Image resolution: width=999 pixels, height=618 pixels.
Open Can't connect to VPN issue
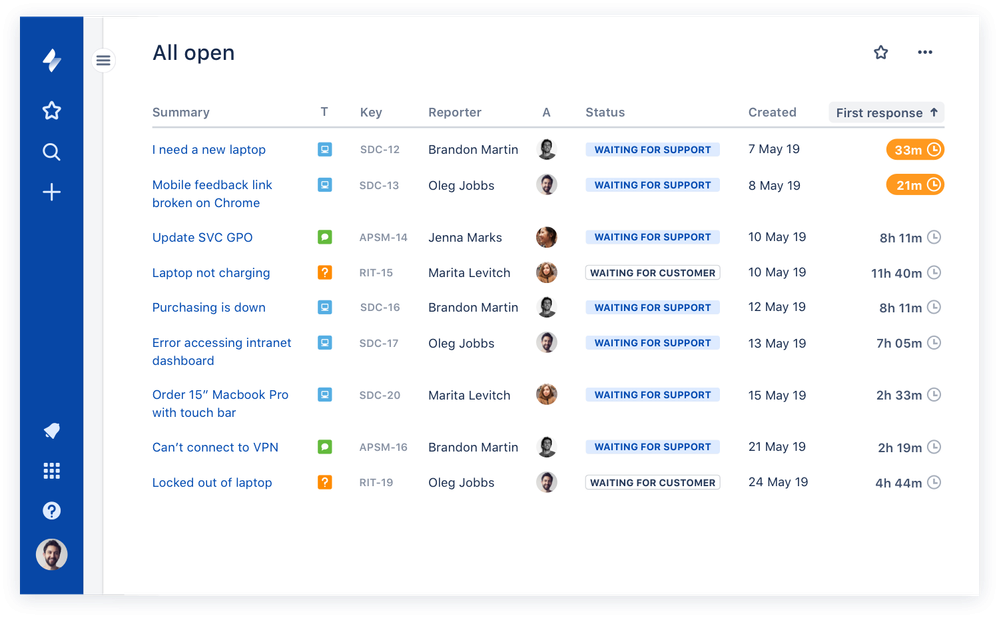tap(215, 447)
